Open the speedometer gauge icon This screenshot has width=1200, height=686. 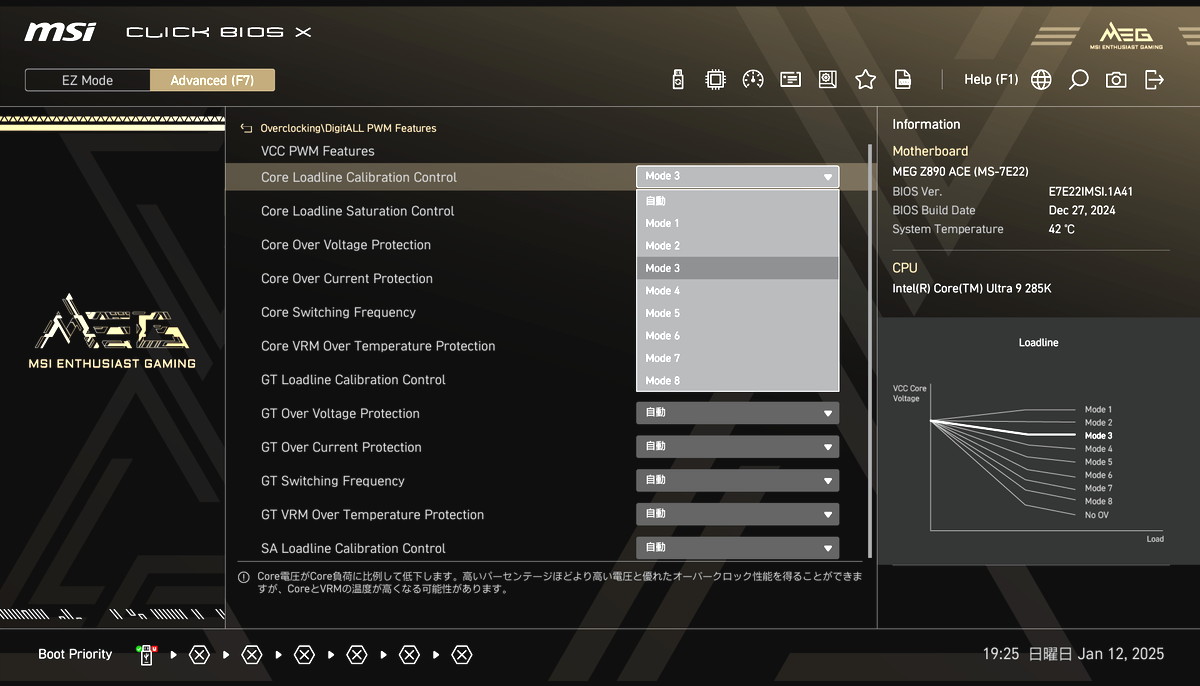click(x=753, y=80)
